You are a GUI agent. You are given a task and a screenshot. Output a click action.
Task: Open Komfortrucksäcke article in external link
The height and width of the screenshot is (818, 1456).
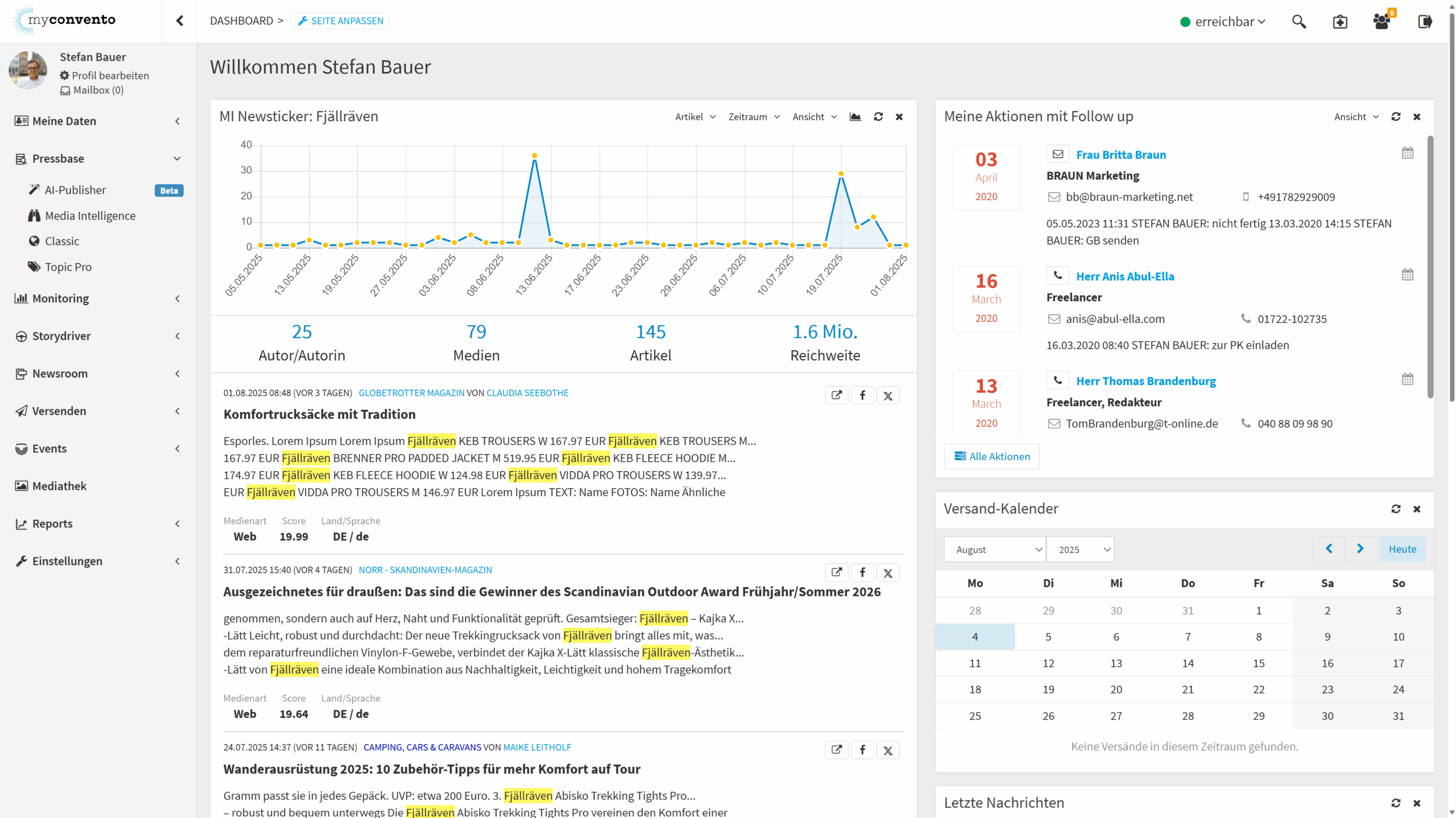click(x=837, y=395)
